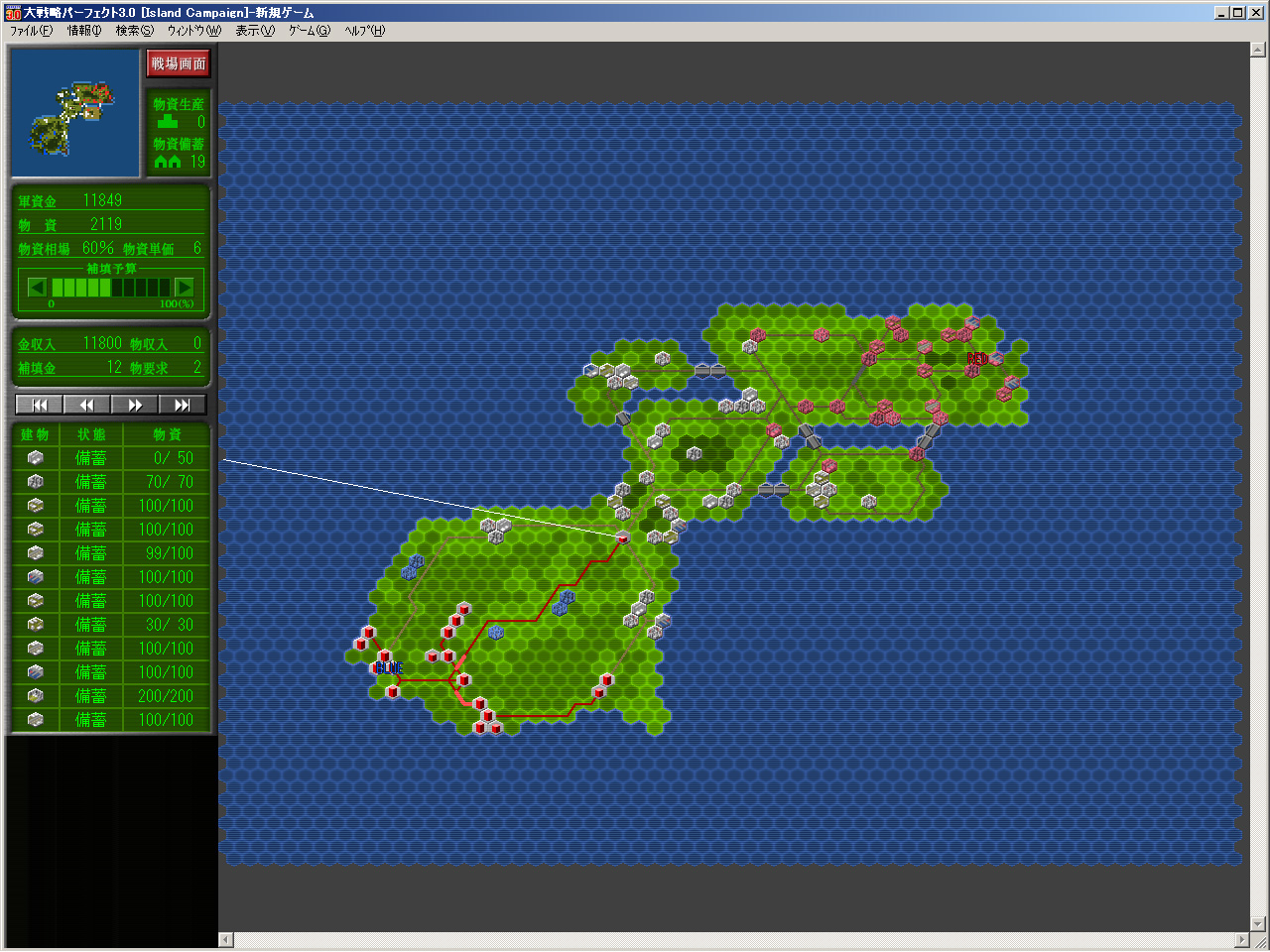Decrease 補填予算 with the left arrow
This screenshot has height=952, width=1270.
38,288
